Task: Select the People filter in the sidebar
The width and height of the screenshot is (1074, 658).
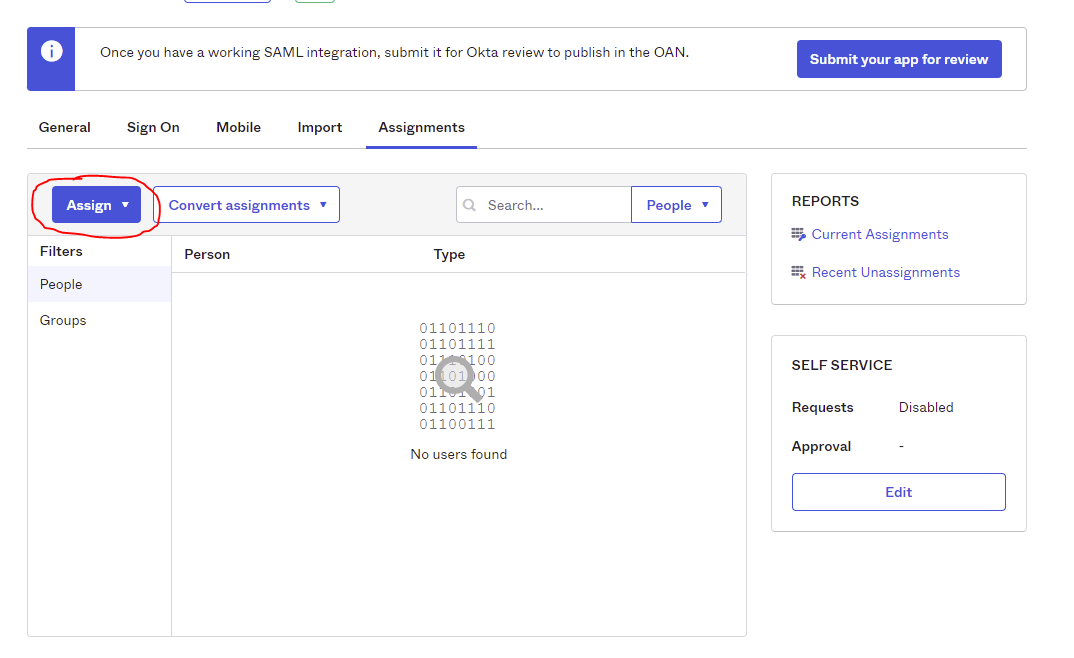Action: 61,285
